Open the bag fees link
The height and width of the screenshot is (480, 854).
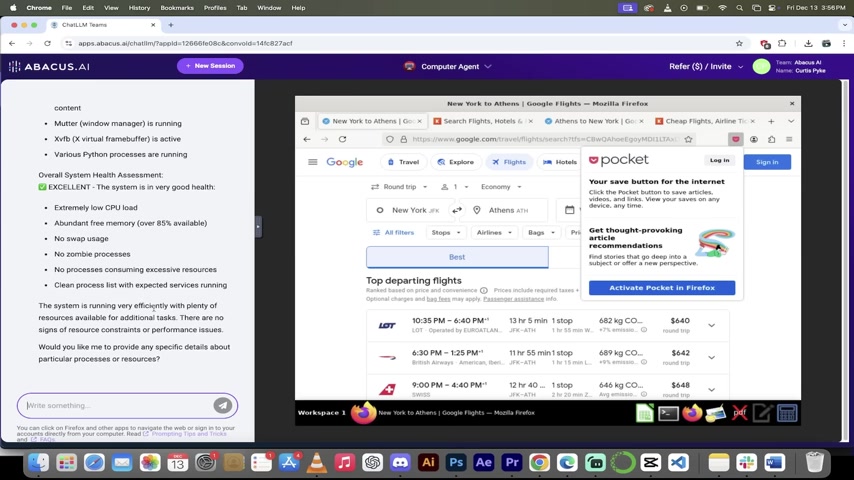click(438, 299)
